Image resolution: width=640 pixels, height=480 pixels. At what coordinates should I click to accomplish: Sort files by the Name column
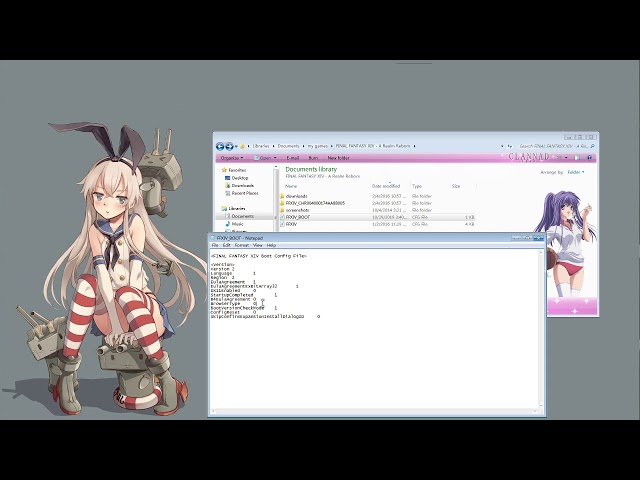point(291,186)
